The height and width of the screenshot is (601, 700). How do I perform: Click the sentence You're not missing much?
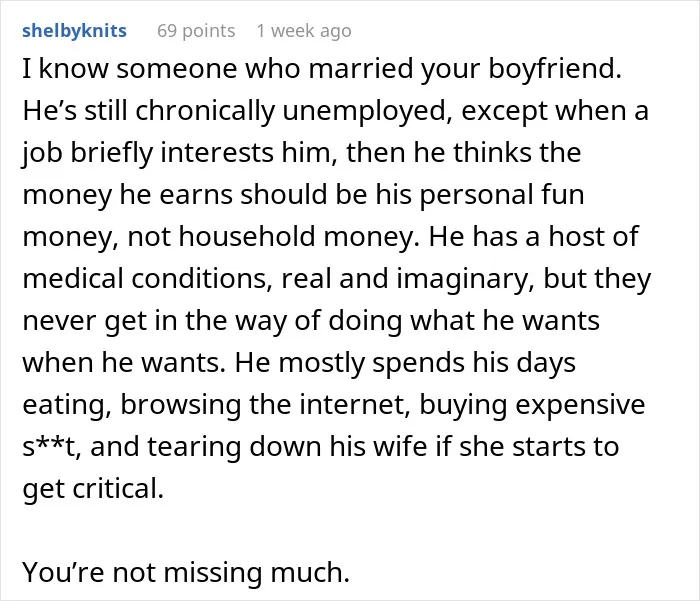coord(186,573)
